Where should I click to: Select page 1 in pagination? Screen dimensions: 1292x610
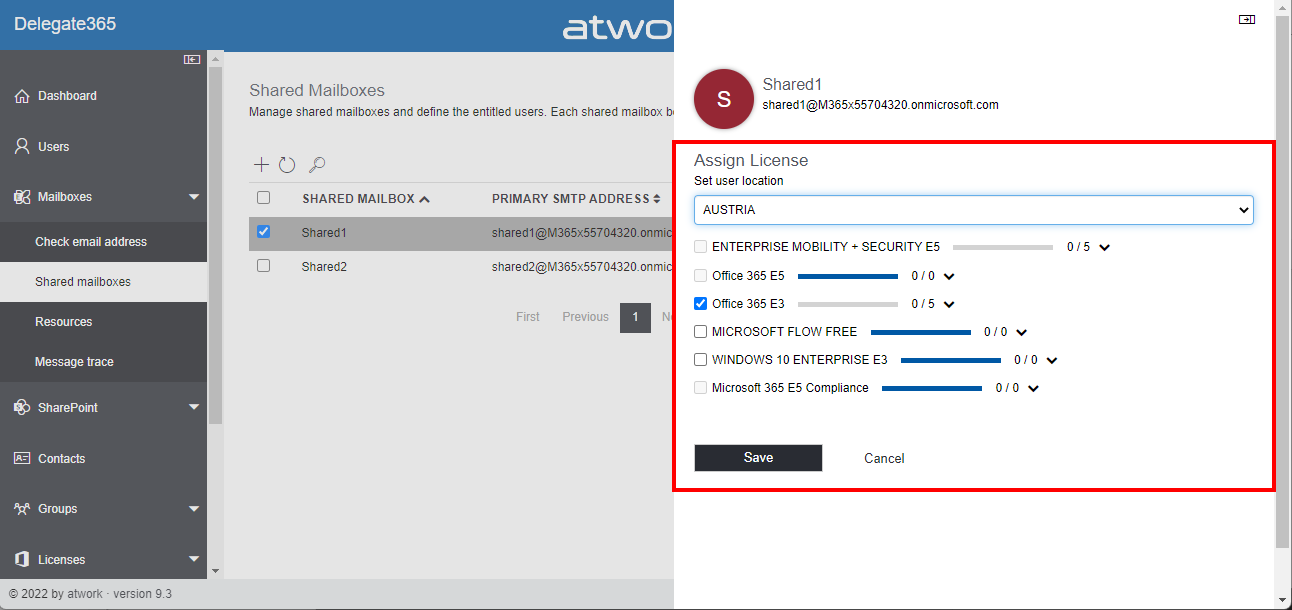[635, 317]
